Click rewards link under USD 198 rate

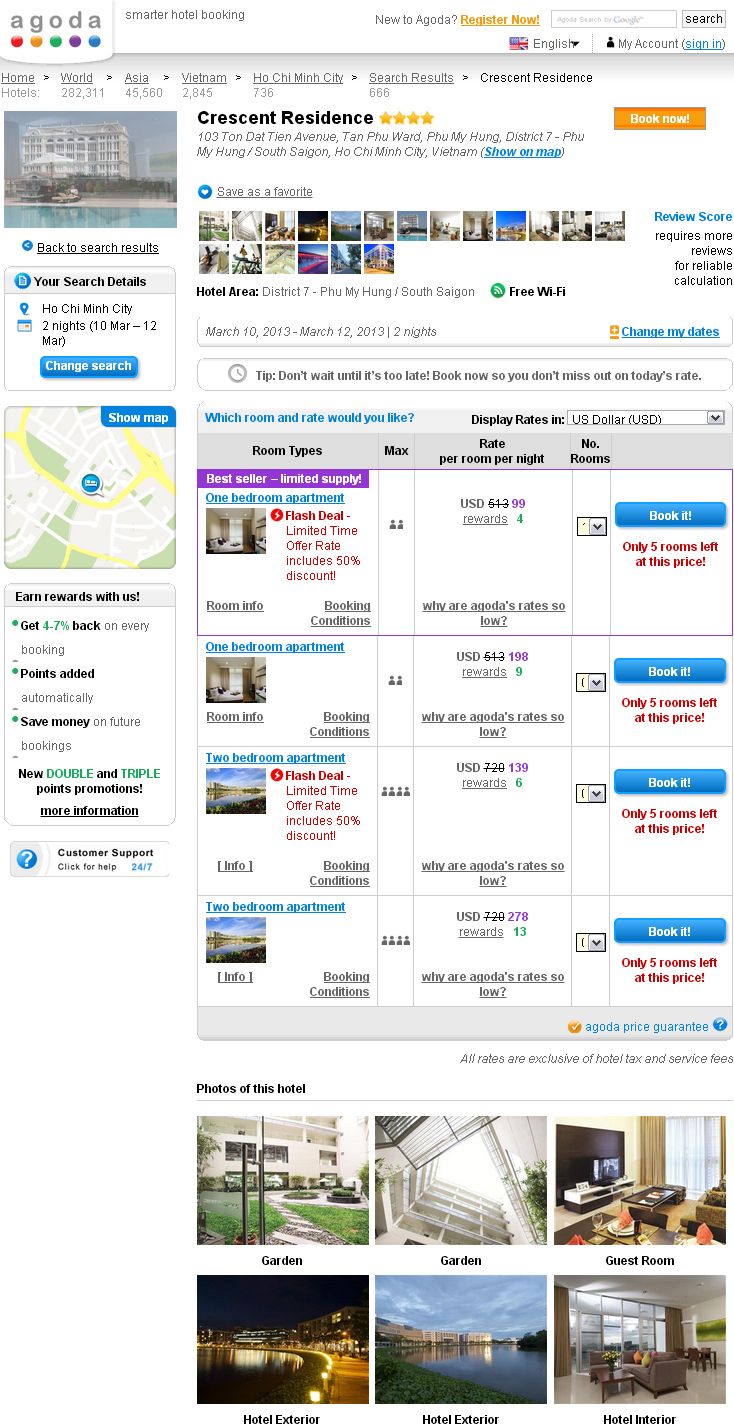tap(484, 672)
